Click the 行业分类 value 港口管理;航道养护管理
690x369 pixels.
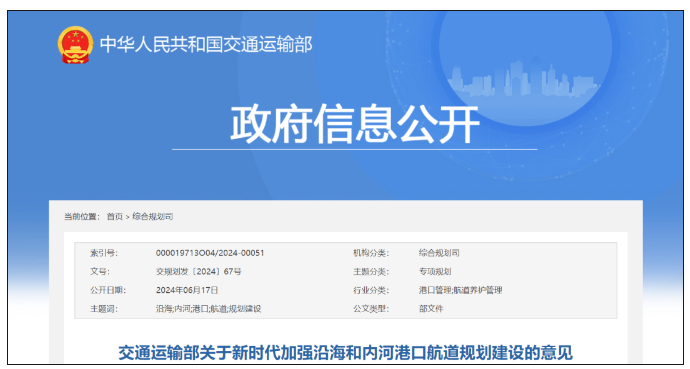click(x=460, y=290)
